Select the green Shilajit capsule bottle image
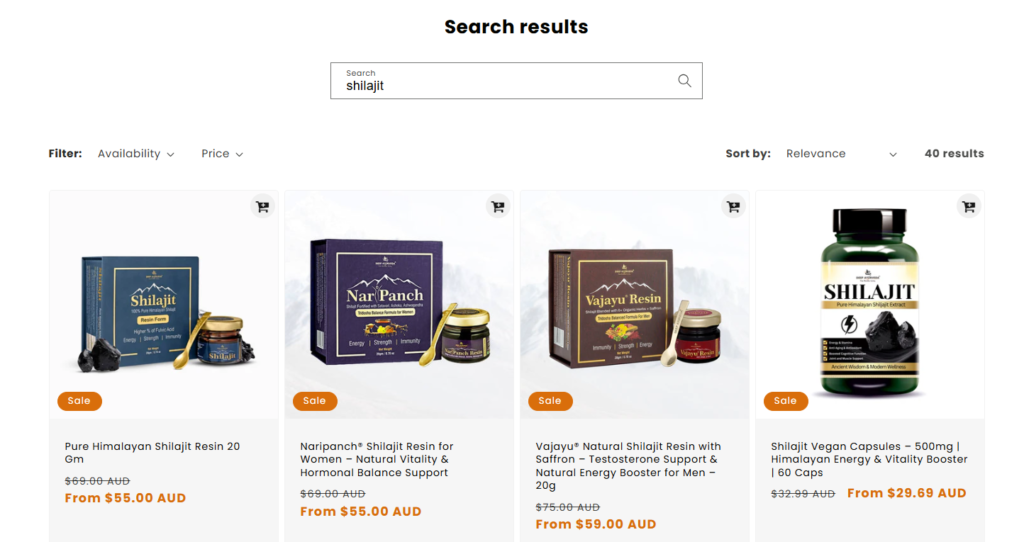This screenshot has width=1024, height=542. [869, 301]
